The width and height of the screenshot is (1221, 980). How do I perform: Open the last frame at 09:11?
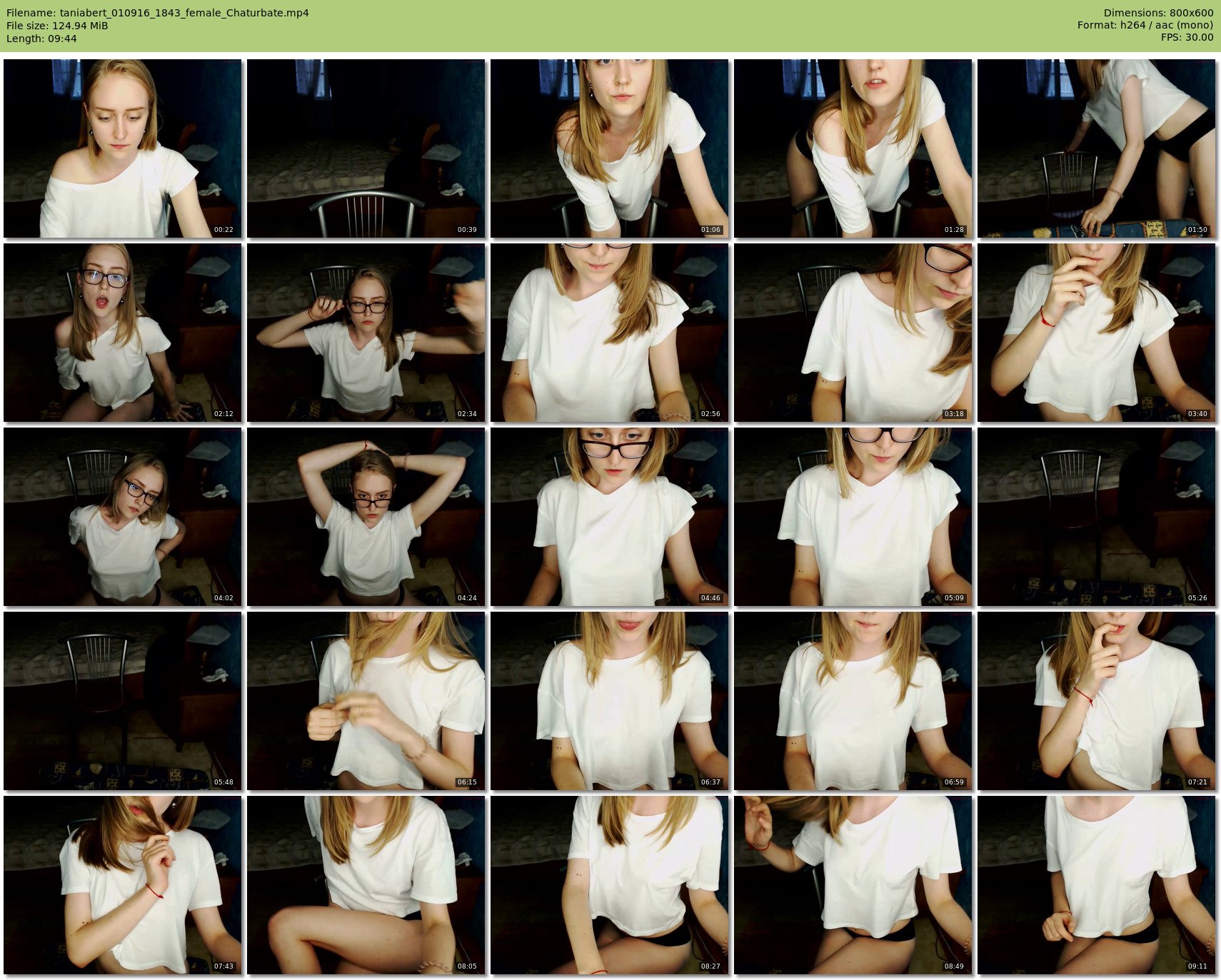1096,885
